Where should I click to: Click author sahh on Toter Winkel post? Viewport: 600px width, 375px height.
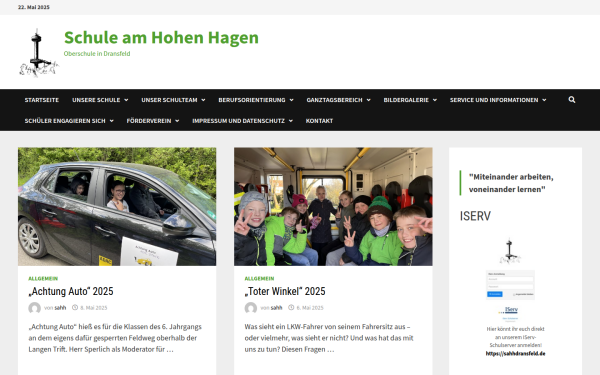click(276, 308)
